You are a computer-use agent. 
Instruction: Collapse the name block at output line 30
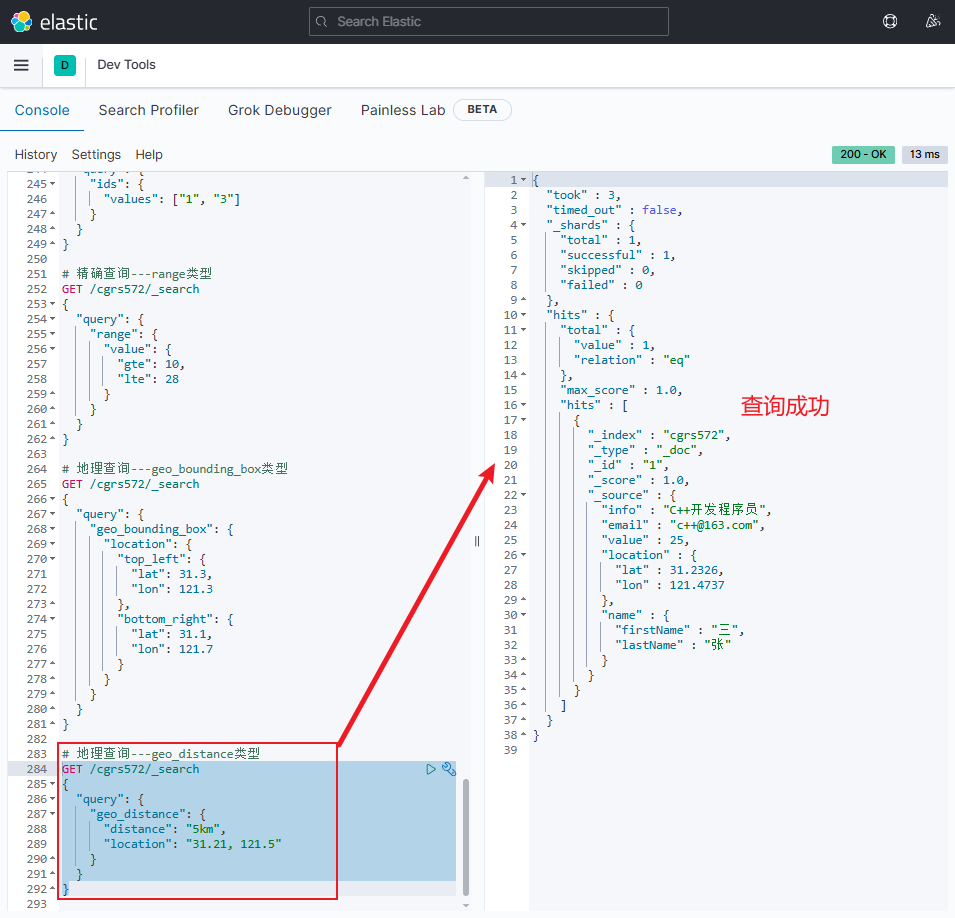pos(523,615)
